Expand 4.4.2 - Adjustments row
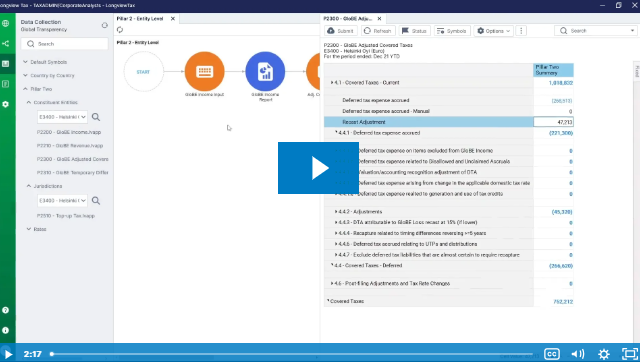Screen dimensions: 640x362 tap(336, 212)
